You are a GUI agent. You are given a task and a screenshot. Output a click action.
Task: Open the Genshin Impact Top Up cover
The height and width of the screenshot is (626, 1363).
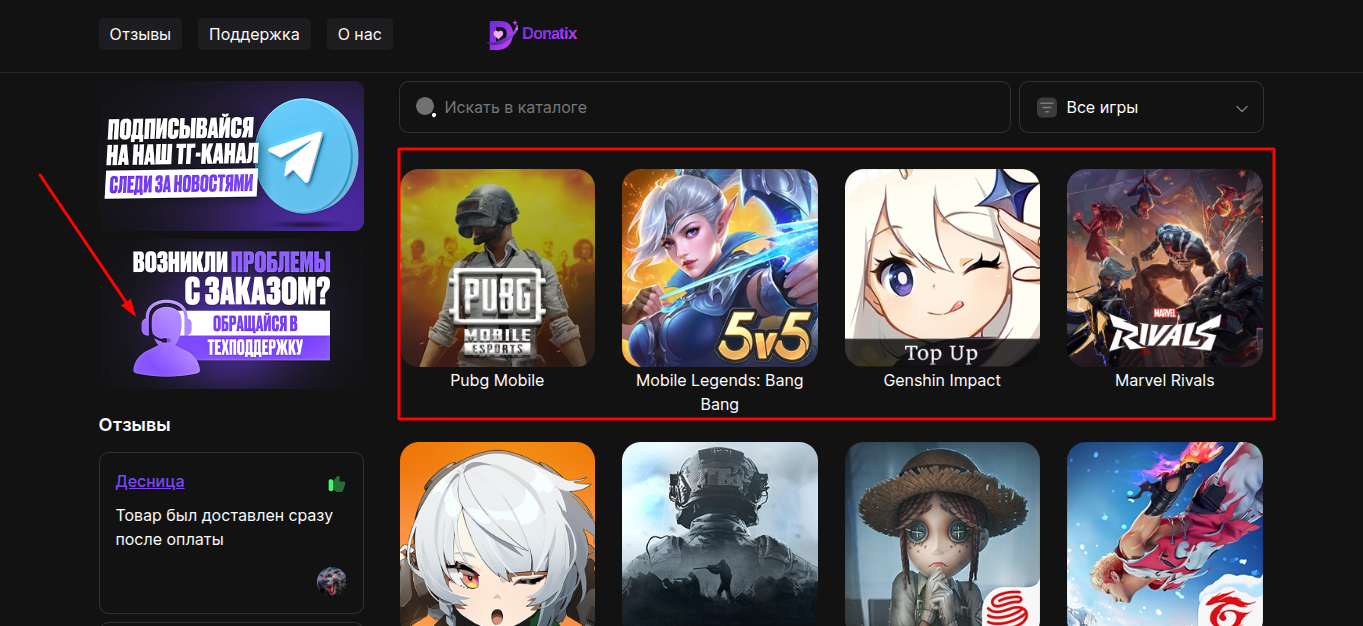tap(942, 268)
